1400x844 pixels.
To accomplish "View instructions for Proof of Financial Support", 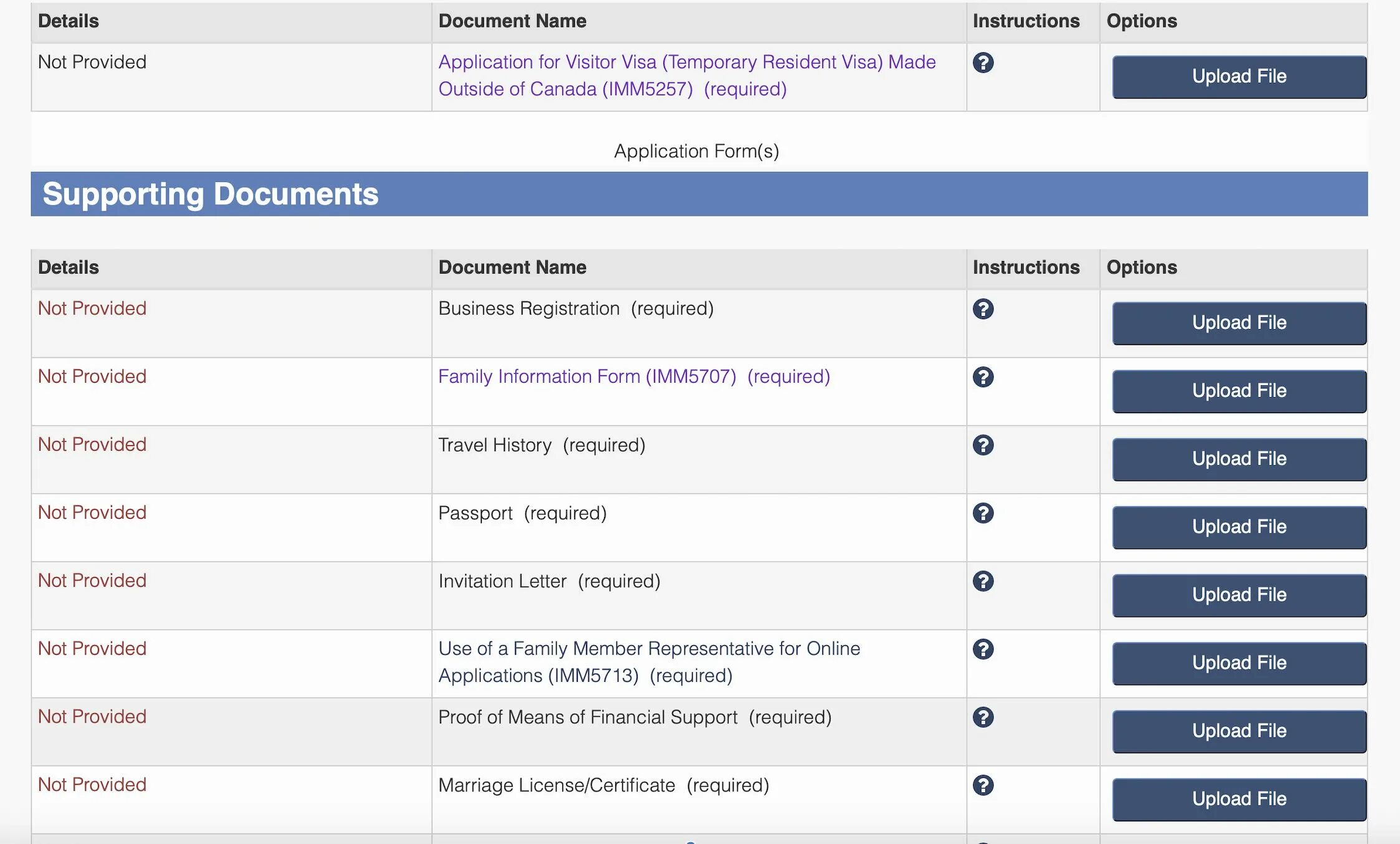I will click(x=983, y=717).
